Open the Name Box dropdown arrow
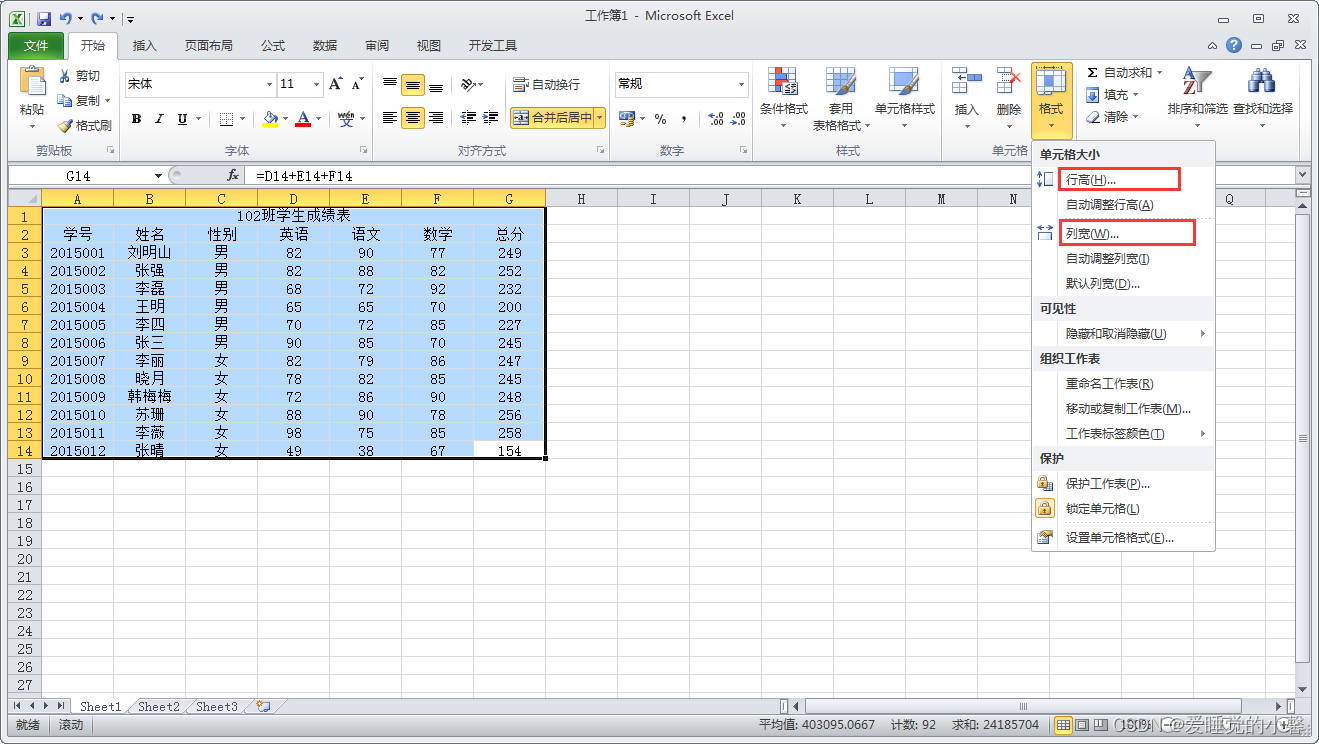The image size is (1319, 744). [158, 176]
